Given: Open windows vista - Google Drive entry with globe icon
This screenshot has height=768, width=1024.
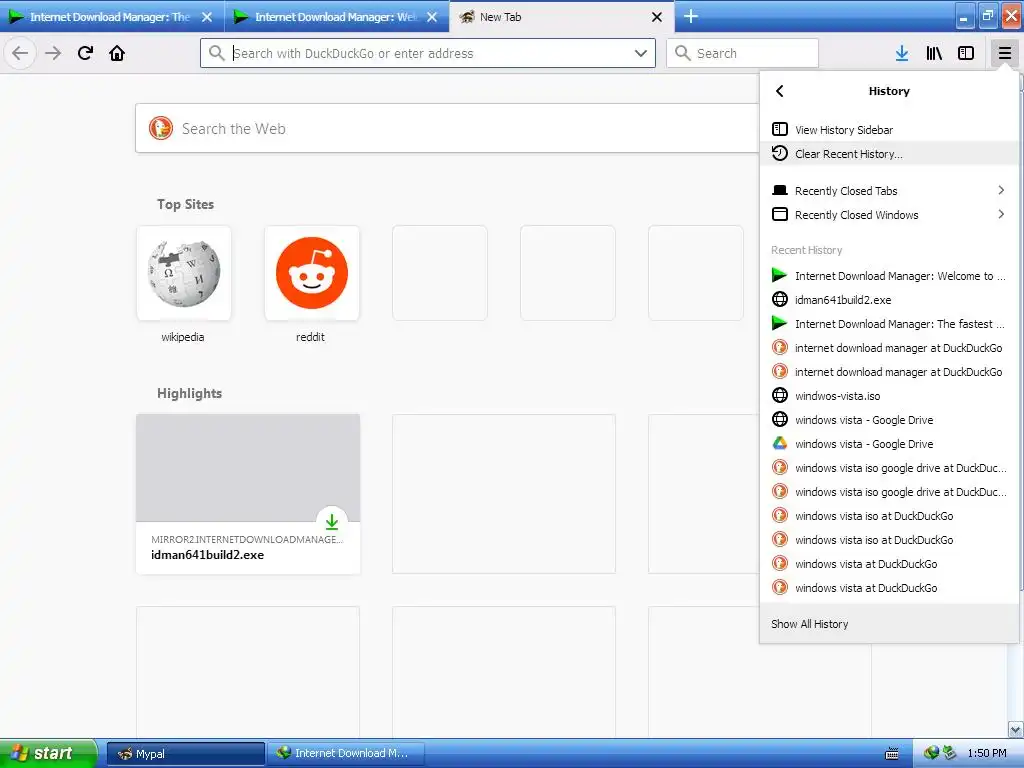Looking at the screenshot, I should point(889,419).
